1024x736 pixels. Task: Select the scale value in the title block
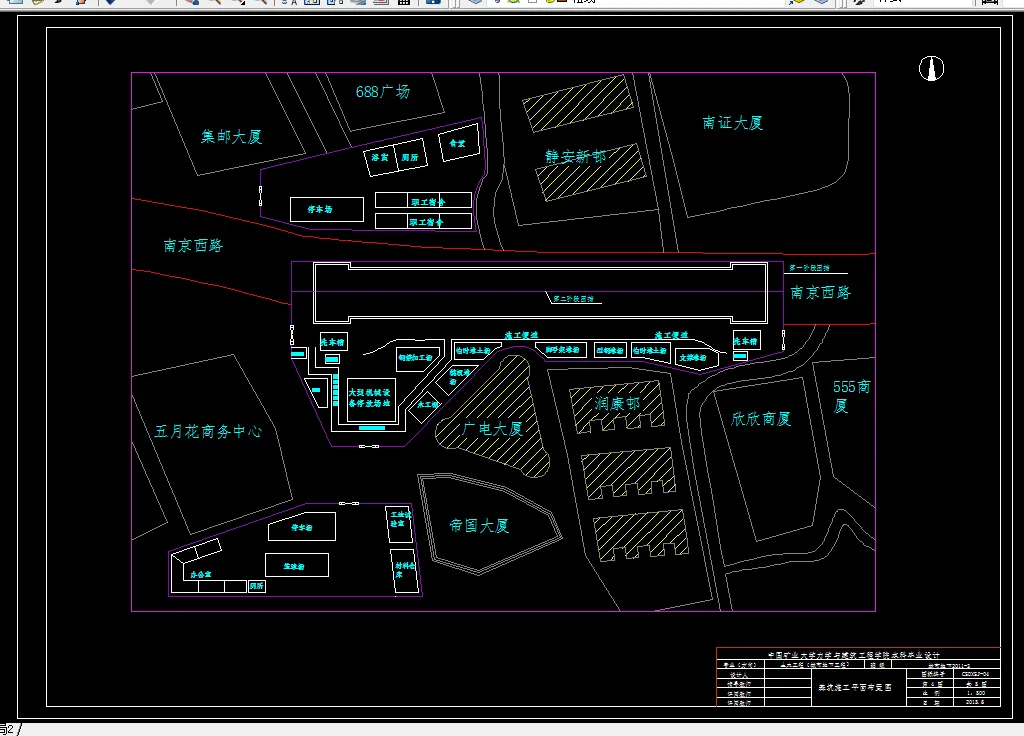tap(976, 693)
